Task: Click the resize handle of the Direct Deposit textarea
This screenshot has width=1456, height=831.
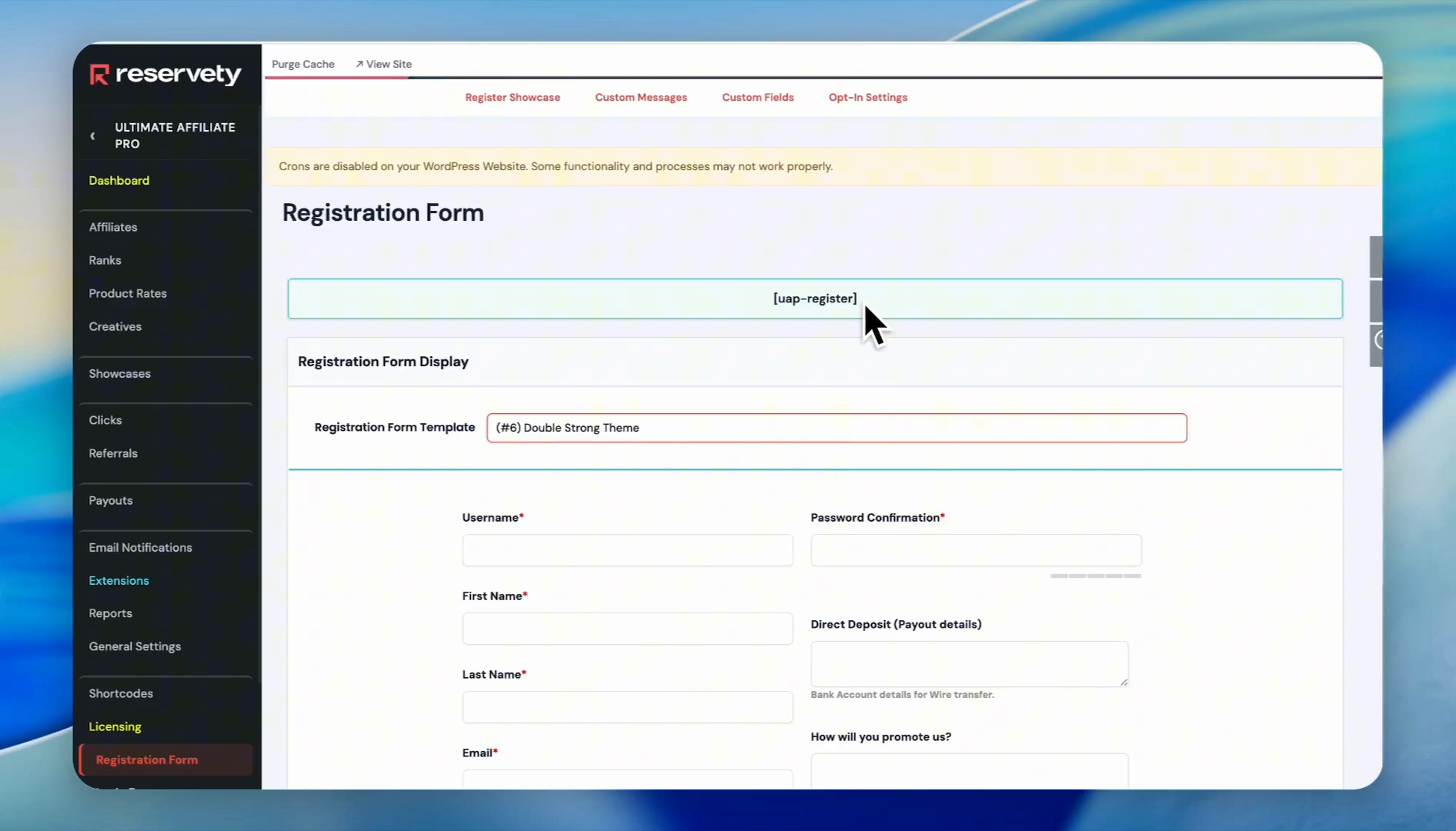Action: tap(1124, 682)
